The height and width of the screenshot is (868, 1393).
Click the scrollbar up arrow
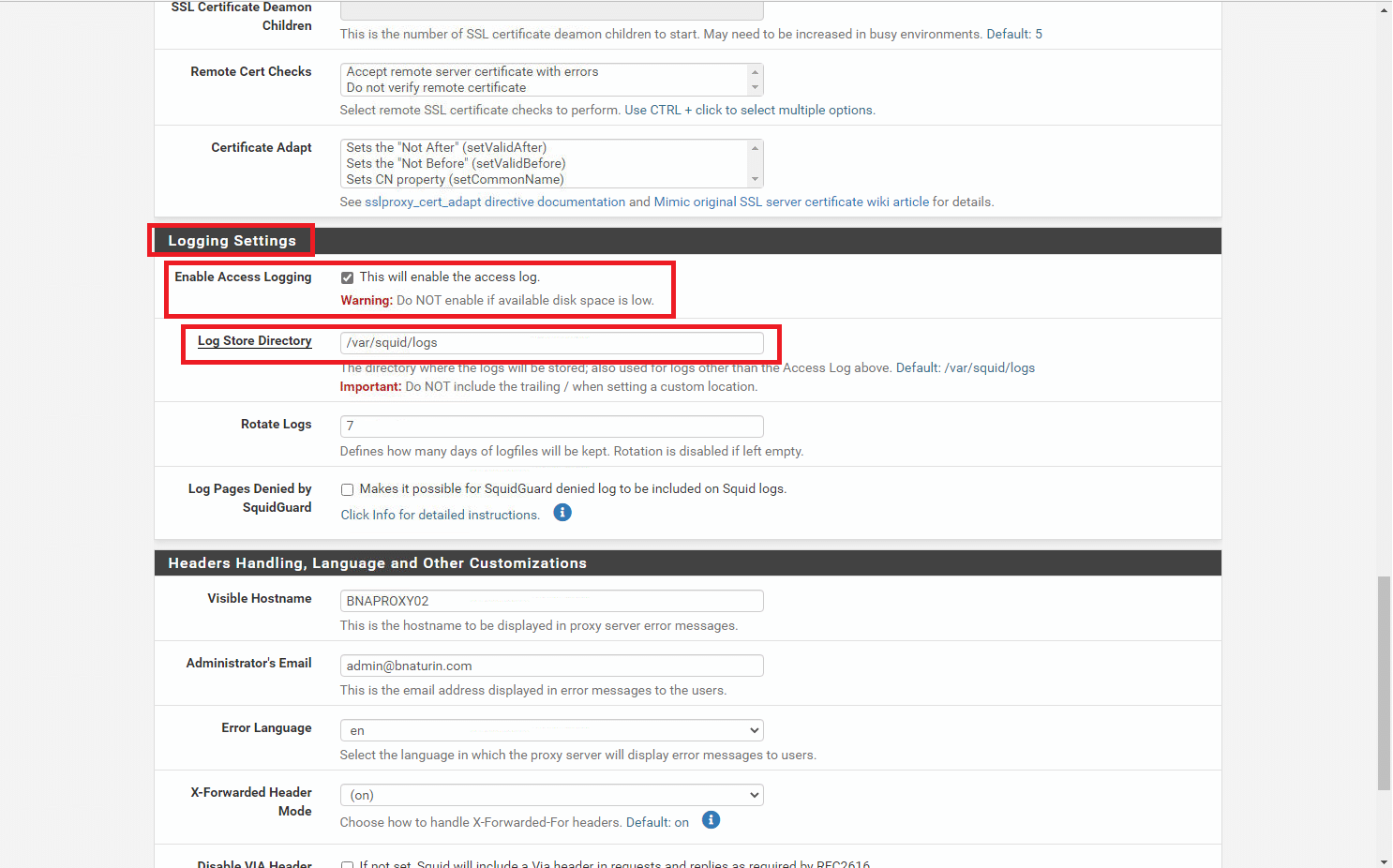[1385, 9]
